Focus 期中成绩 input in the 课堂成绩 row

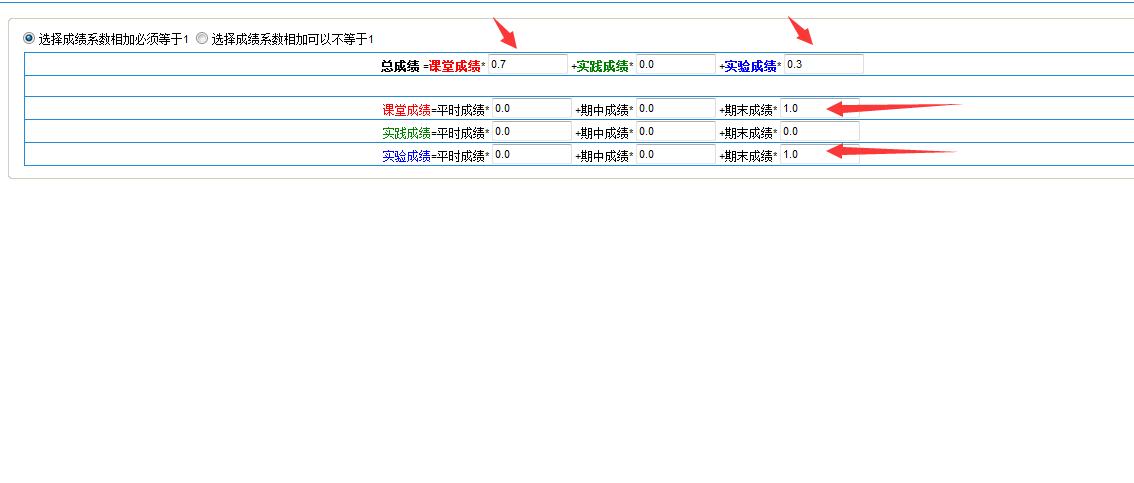click(675, 108)
